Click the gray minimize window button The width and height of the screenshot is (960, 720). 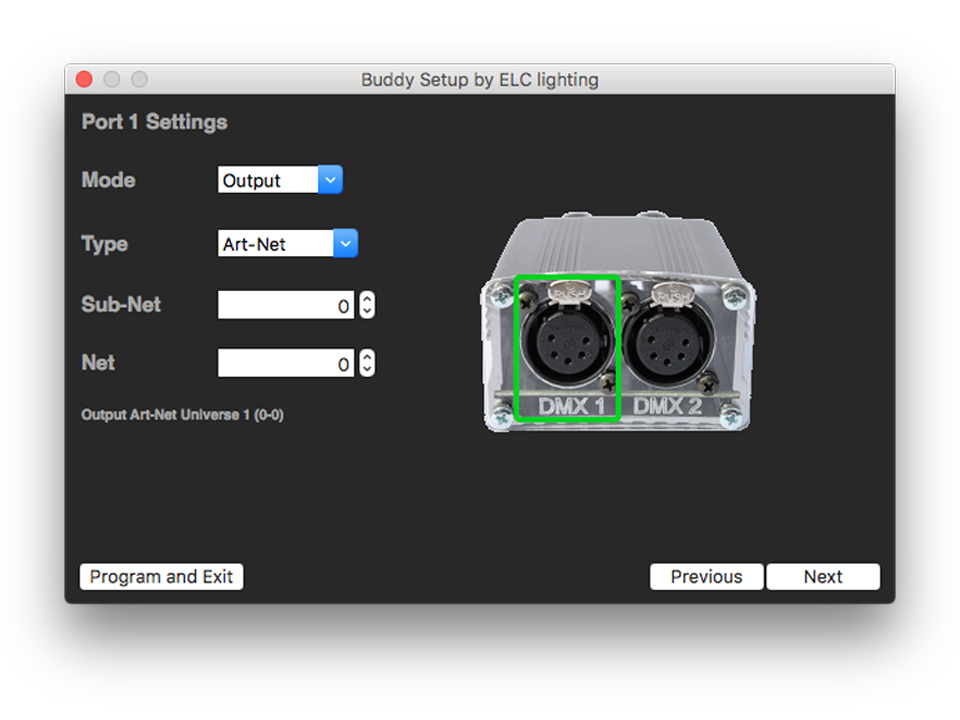(x=112, y=79)
